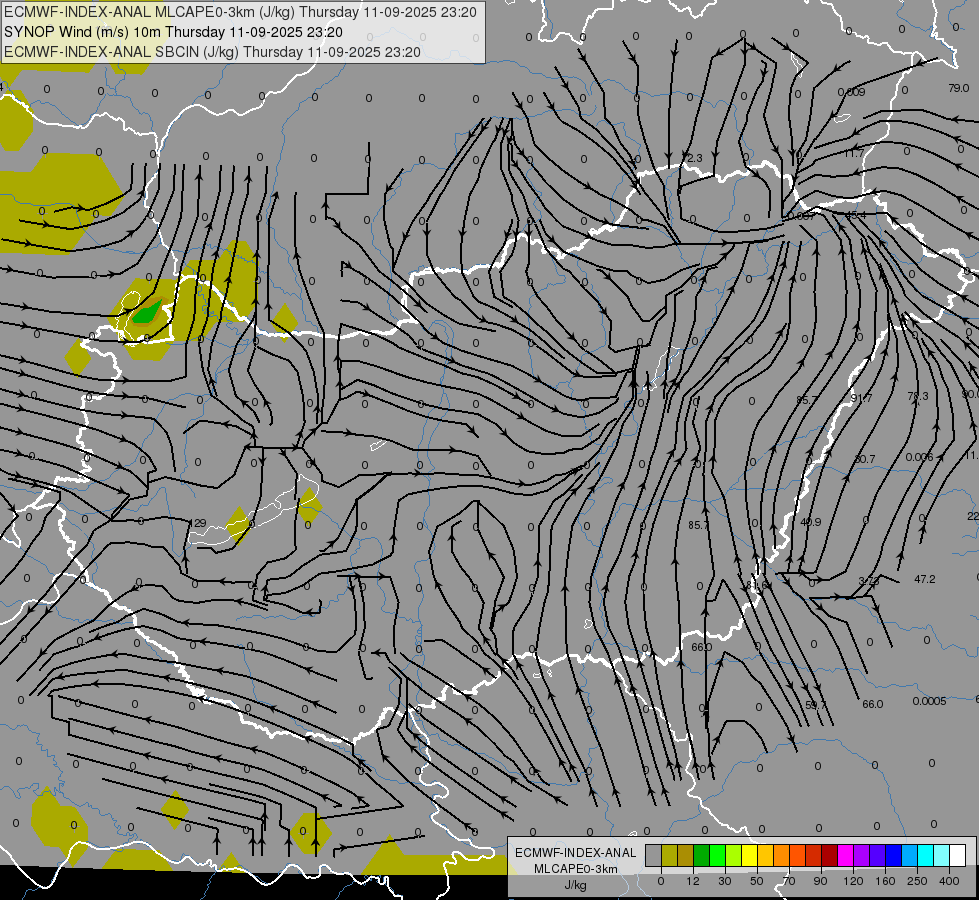The height and width of the screenshot is (900, 979).
Task: Click the amber swatch above the 50 label
Action: click(x=765, y=856)
